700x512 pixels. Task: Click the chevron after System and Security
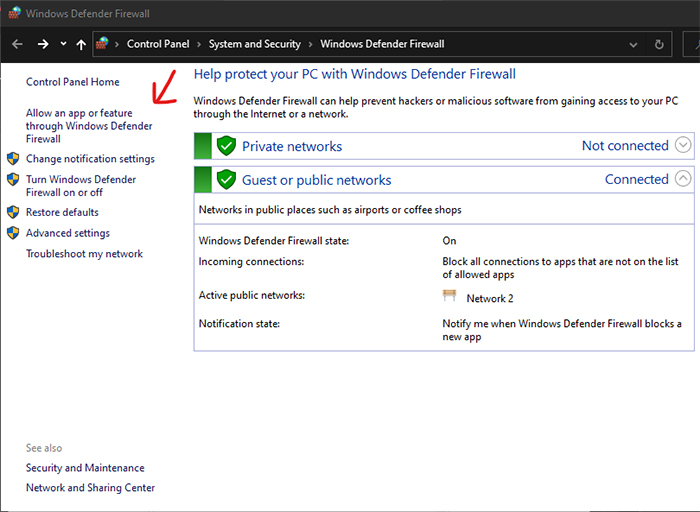coord(310,44)
